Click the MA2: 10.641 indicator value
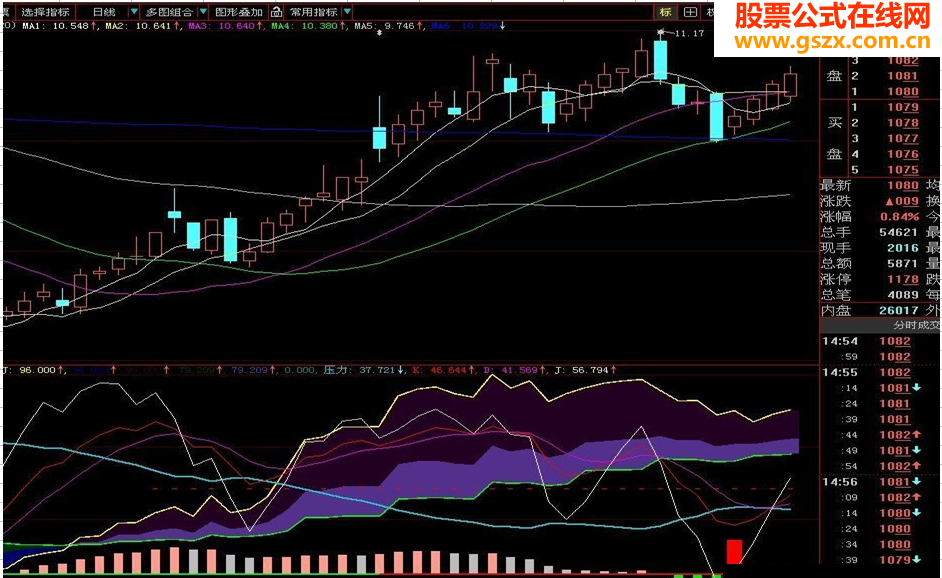942x578 pixels. click(142, 26)
